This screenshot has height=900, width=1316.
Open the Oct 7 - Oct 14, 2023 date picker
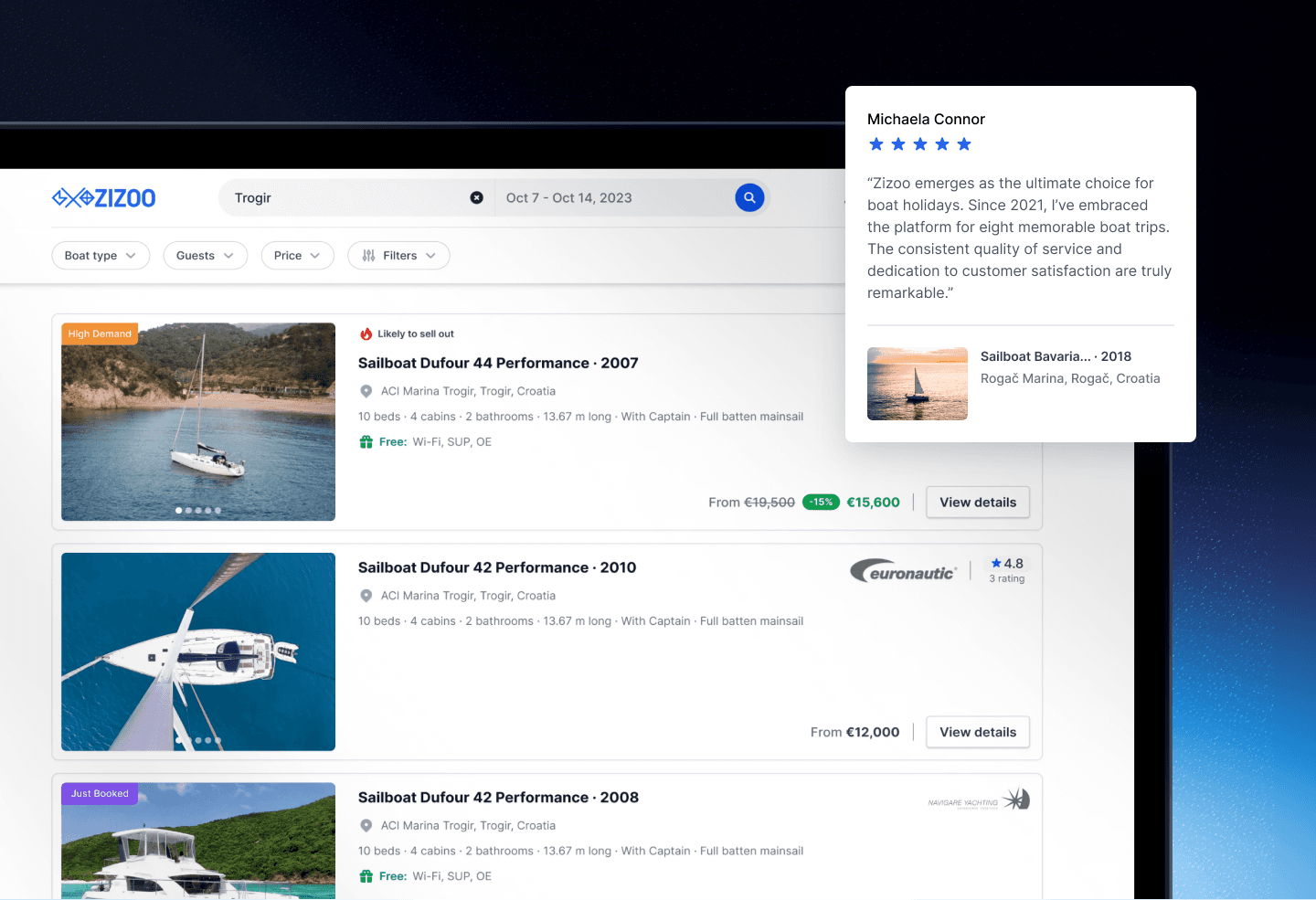pos(614,197)
